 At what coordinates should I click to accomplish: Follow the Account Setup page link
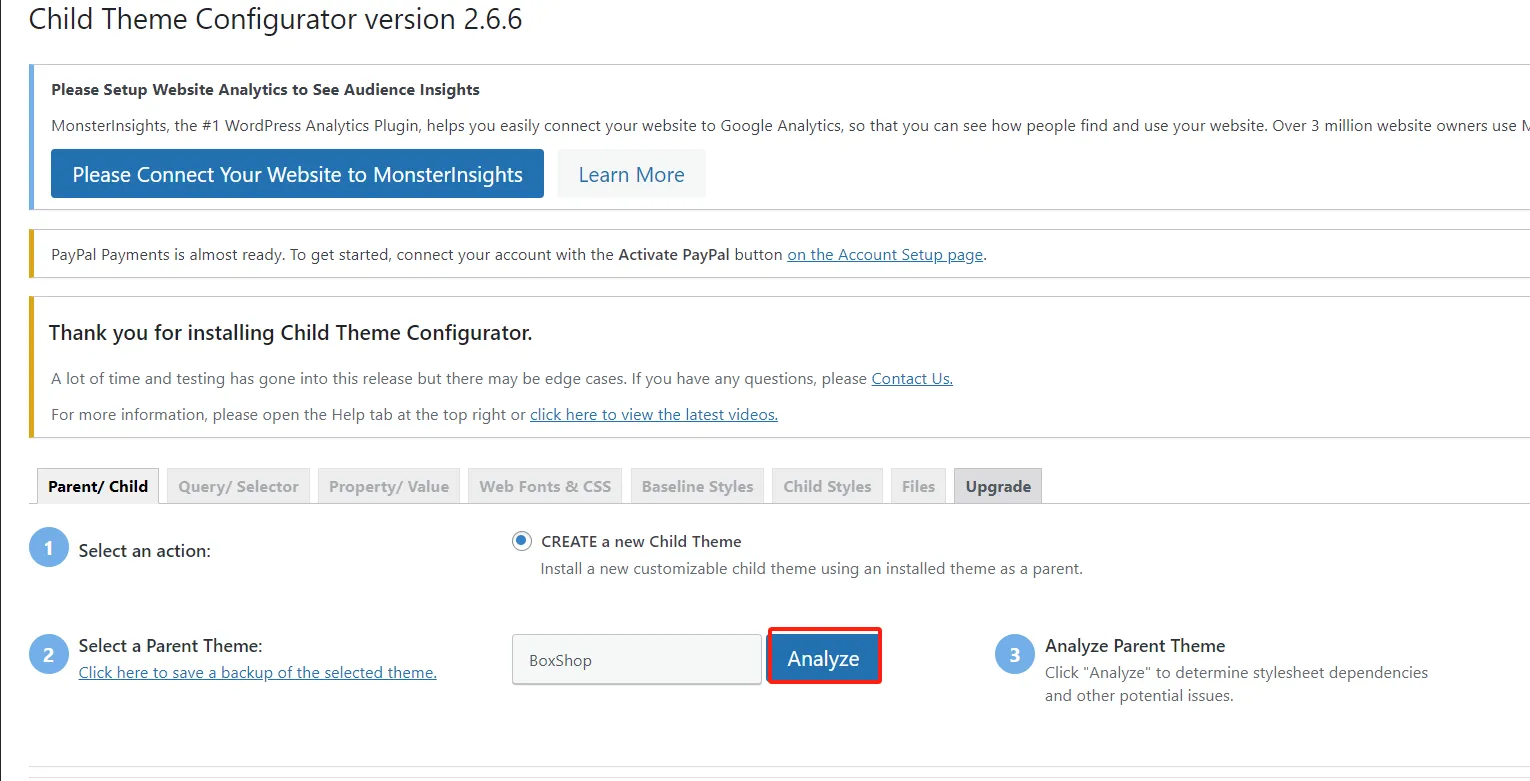(x=885, y=254)
